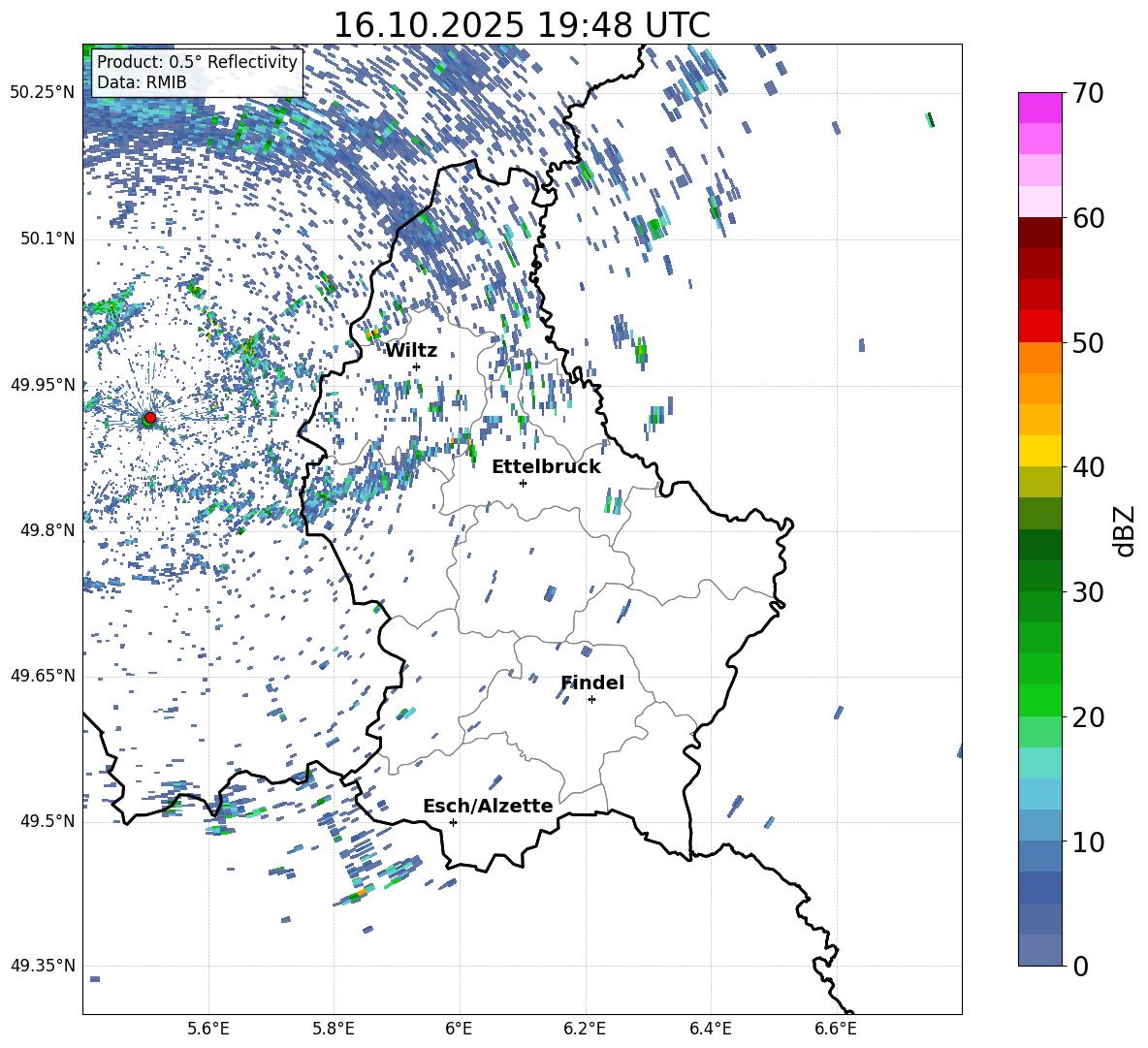Click the 49.65°N latitude label

pos(44,675)
